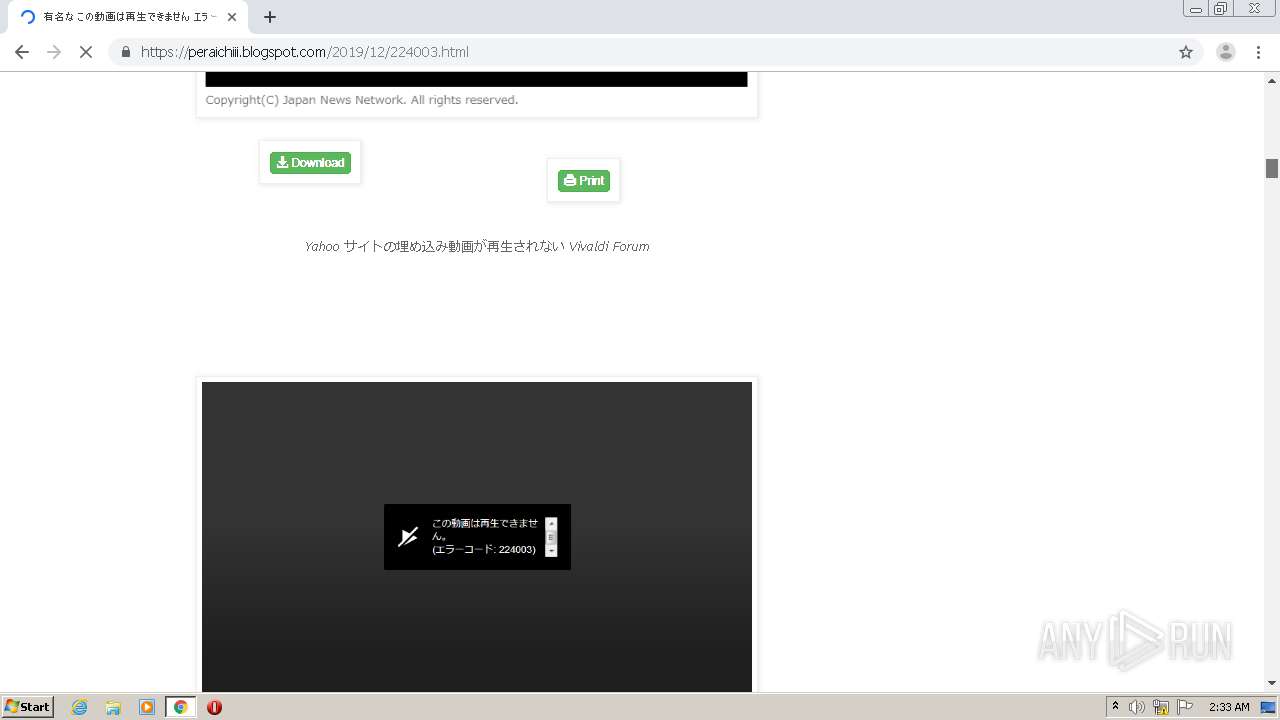
Task: Click scroll-down arrow in error message box
Action: (x=551, y=551)
